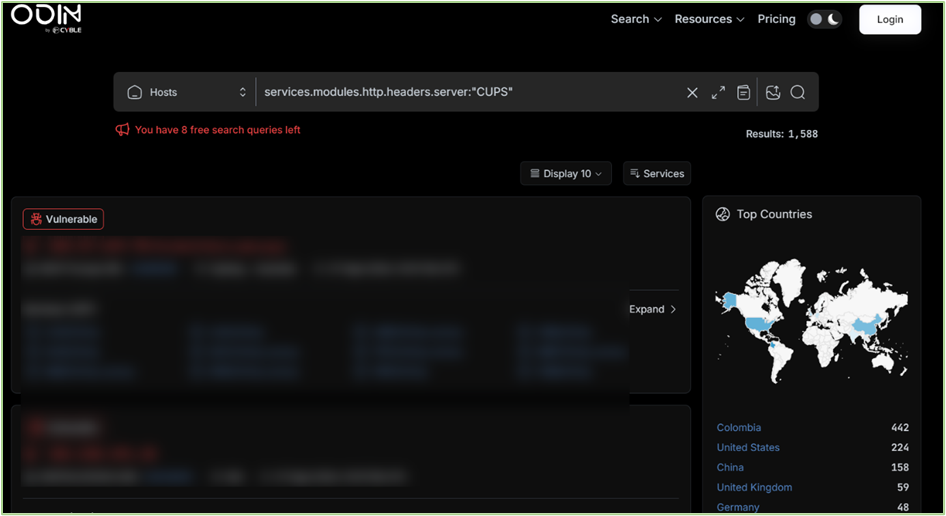Select Germany in Top Countries
The image size is (946, 516).
738,507
